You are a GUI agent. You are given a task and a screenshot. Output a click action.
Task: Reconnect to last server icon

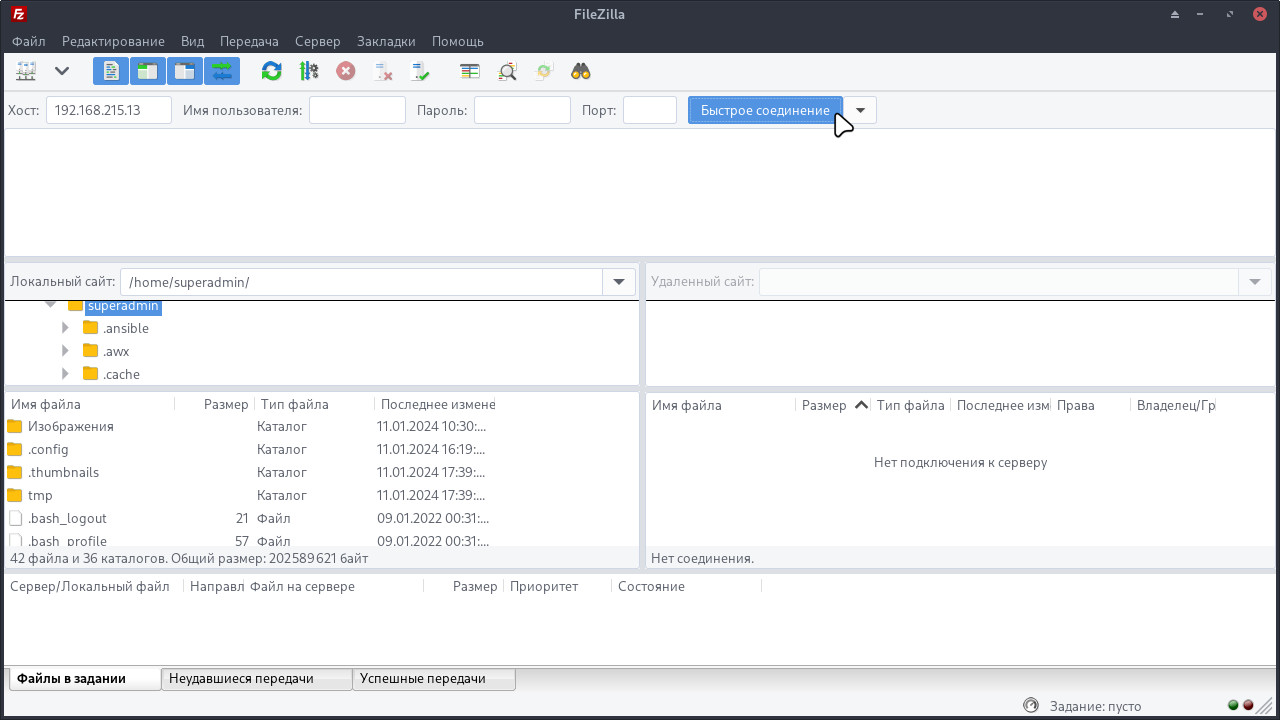click(x=420, y=71)
